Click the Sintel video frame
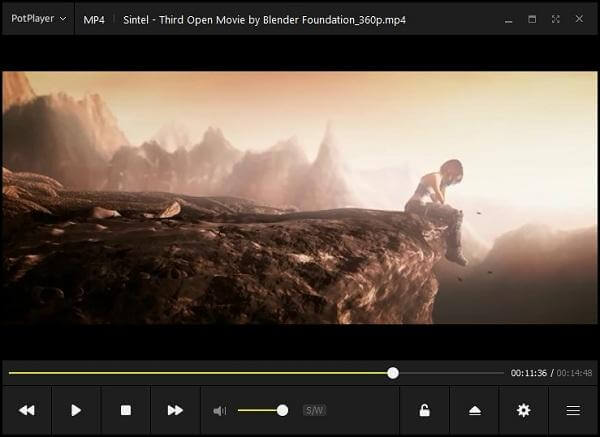 point(300,197)
